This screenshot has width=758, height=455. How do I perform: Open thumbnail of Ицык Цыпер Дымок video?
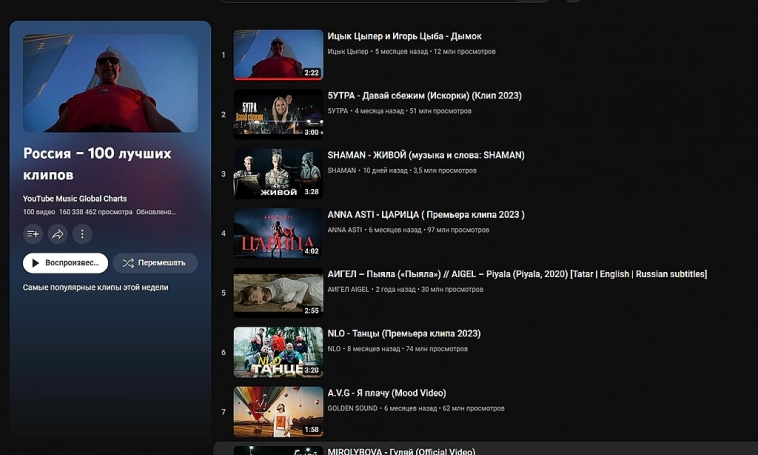(278, 55)
